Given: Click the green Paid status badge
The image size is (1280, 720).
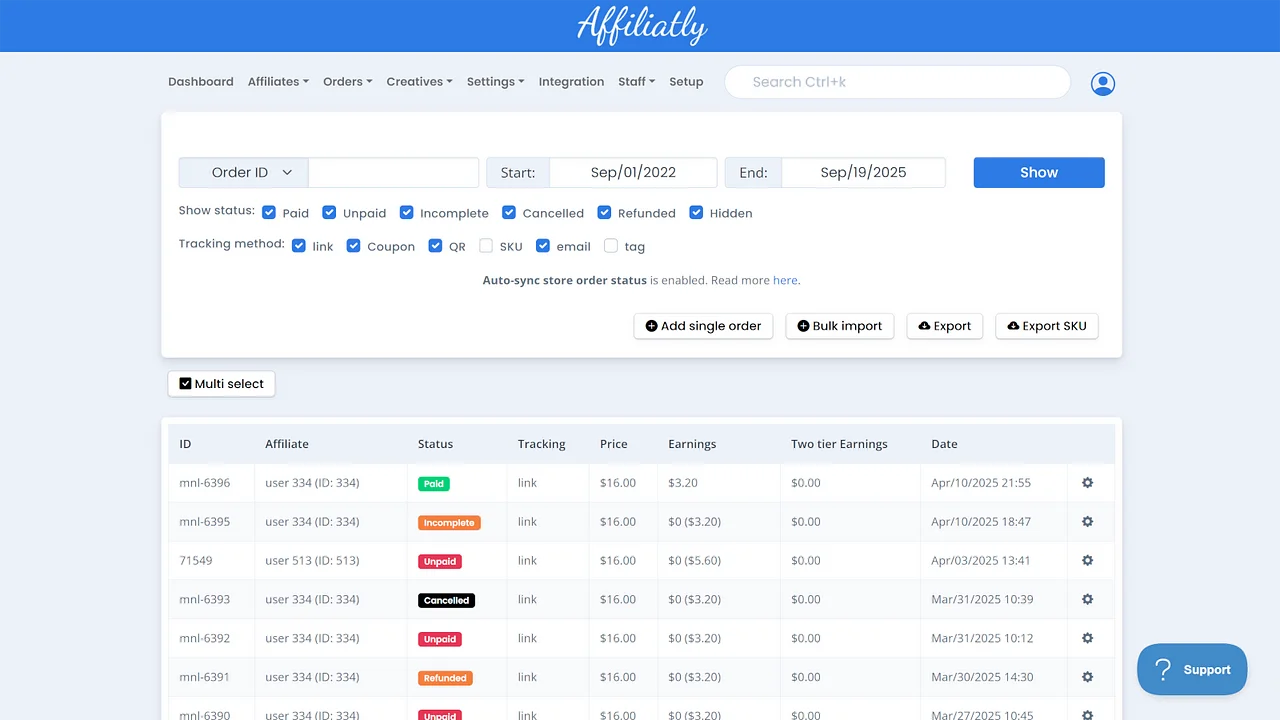Looking at the screenshot, I should click(433, 483).
